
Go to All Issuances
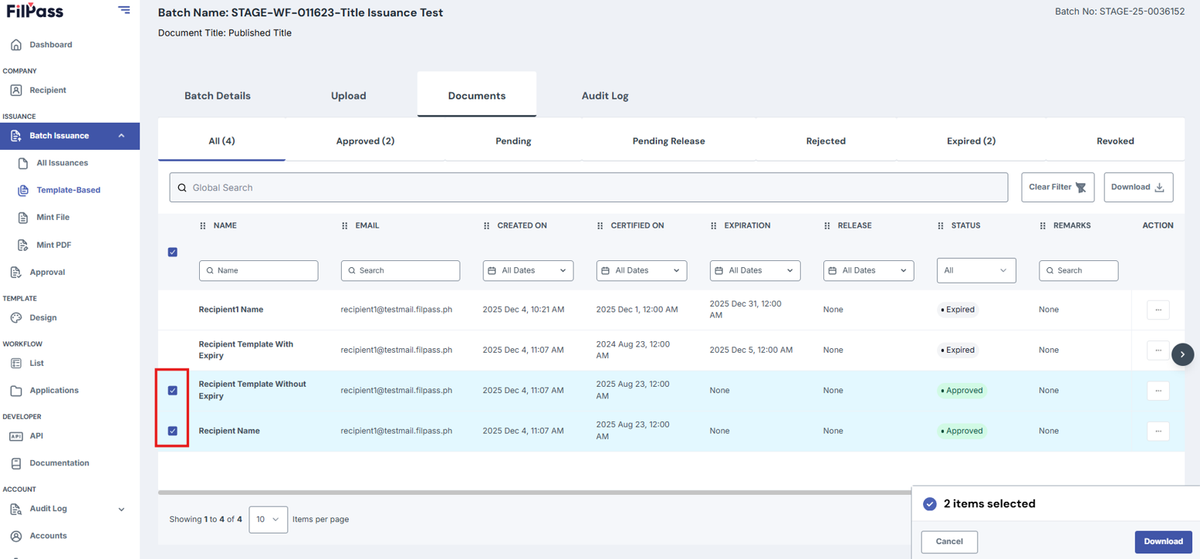62,163
